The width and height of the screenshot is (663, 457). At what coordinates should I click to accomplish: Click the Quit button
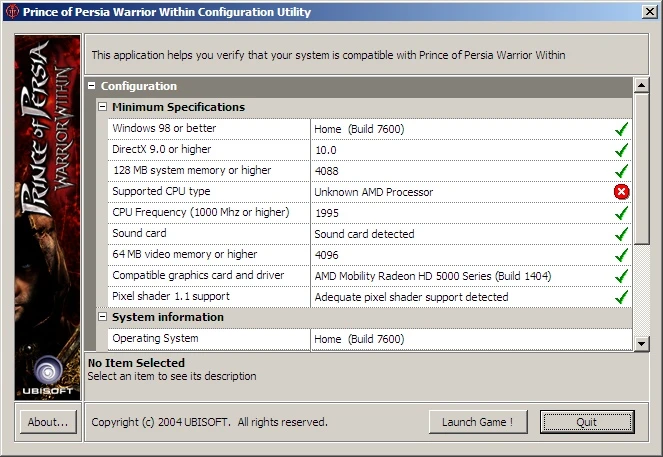coord(586,422)
